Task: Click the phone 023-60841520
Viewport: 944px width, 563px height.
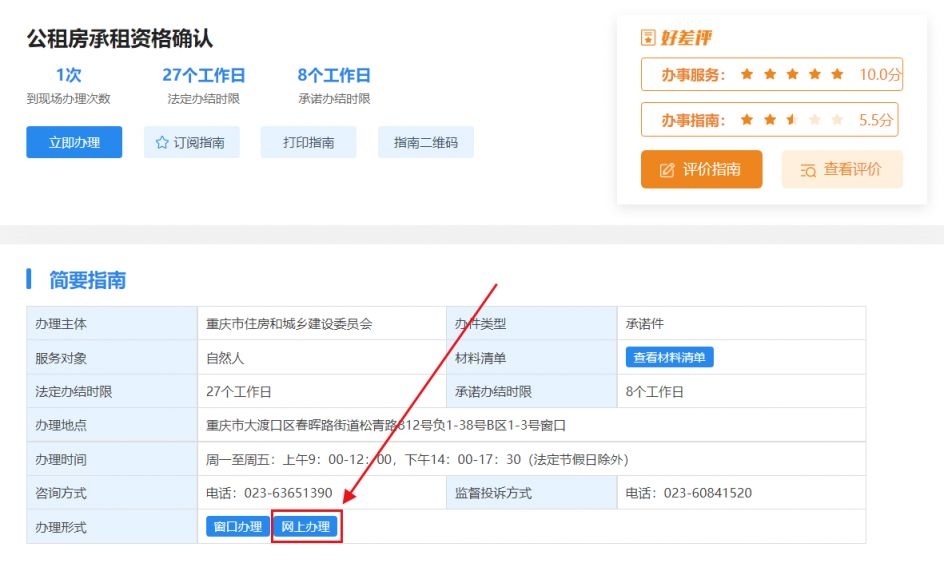Action: (x=708, y=493)
